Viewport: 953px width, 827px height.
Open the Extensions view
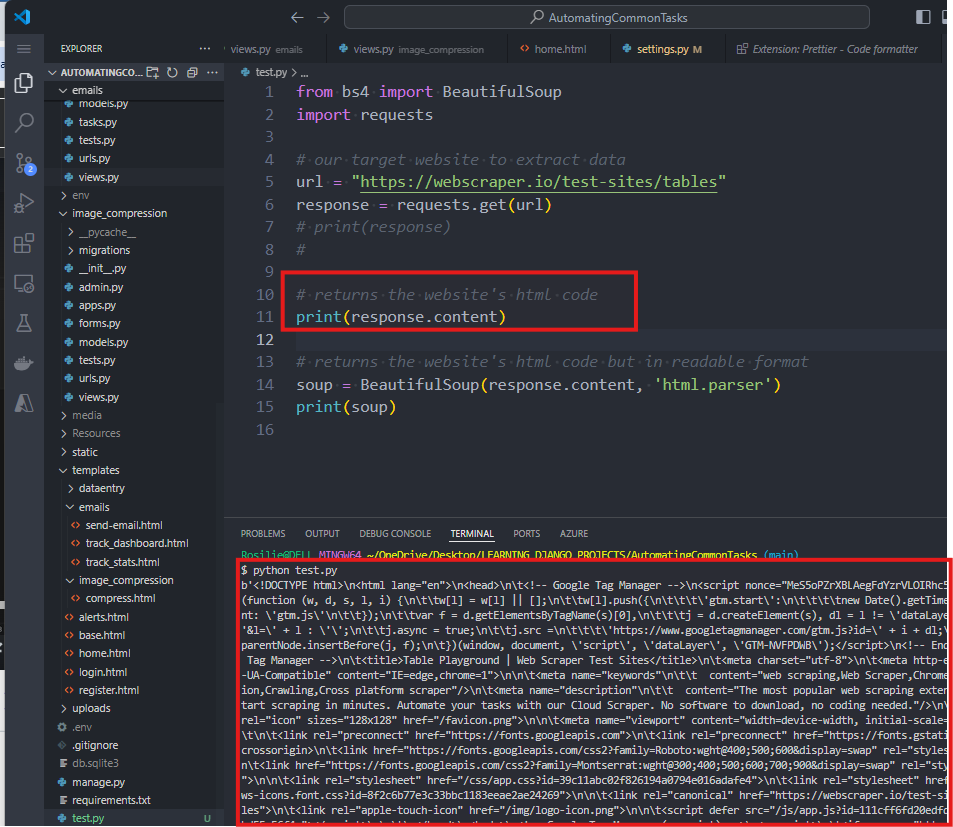[x=24, y=243]
